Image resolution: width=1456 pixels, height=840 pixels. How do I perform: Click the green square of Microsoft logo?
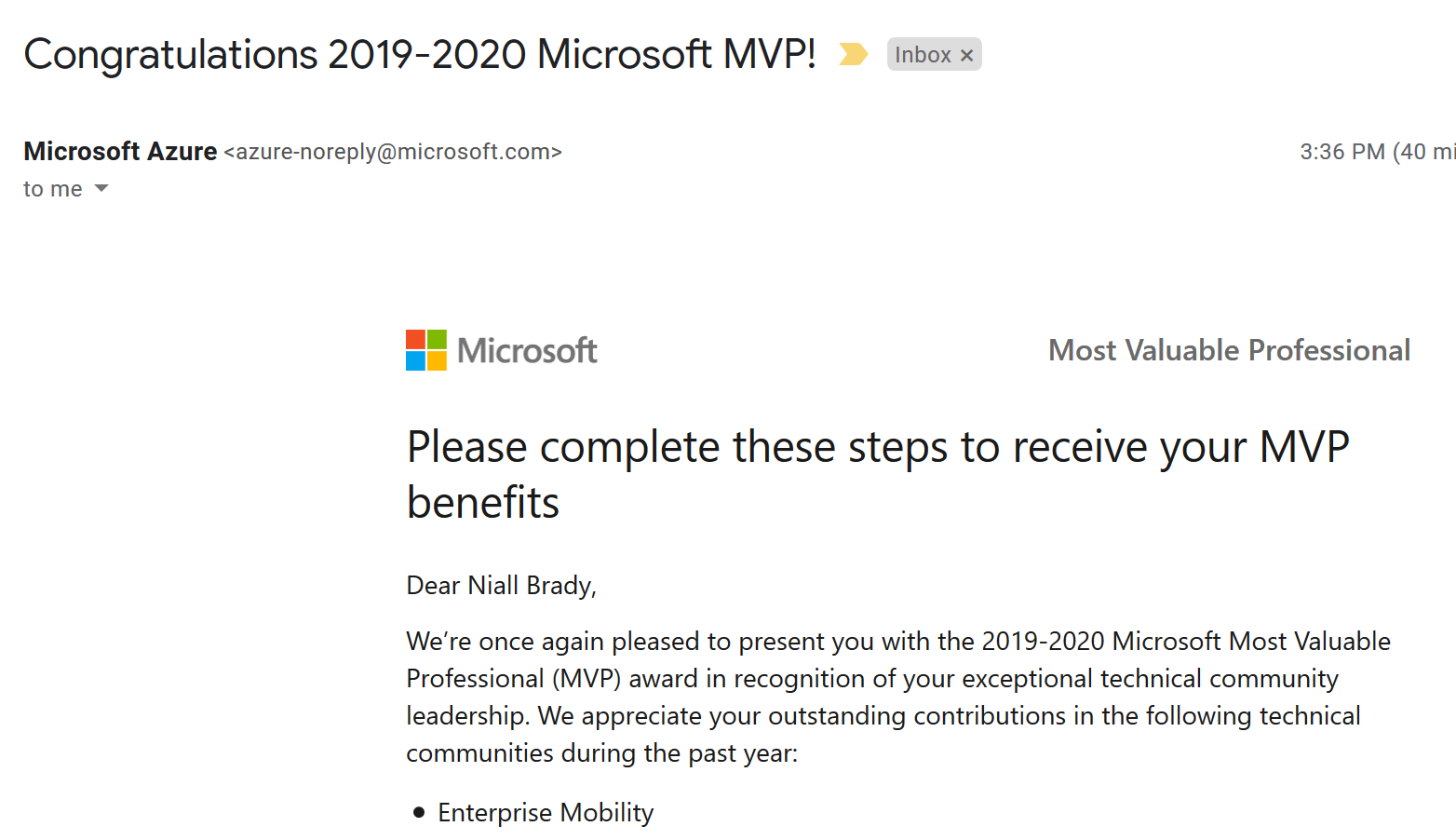pos(437,339)
